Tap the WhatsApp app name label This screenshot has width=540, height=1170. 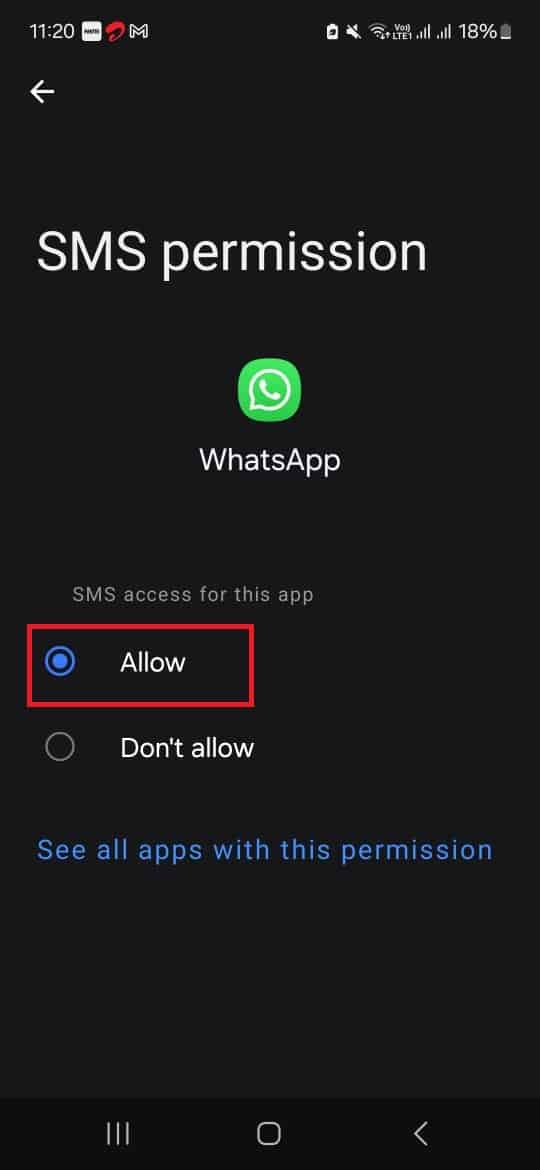point(270,460)
